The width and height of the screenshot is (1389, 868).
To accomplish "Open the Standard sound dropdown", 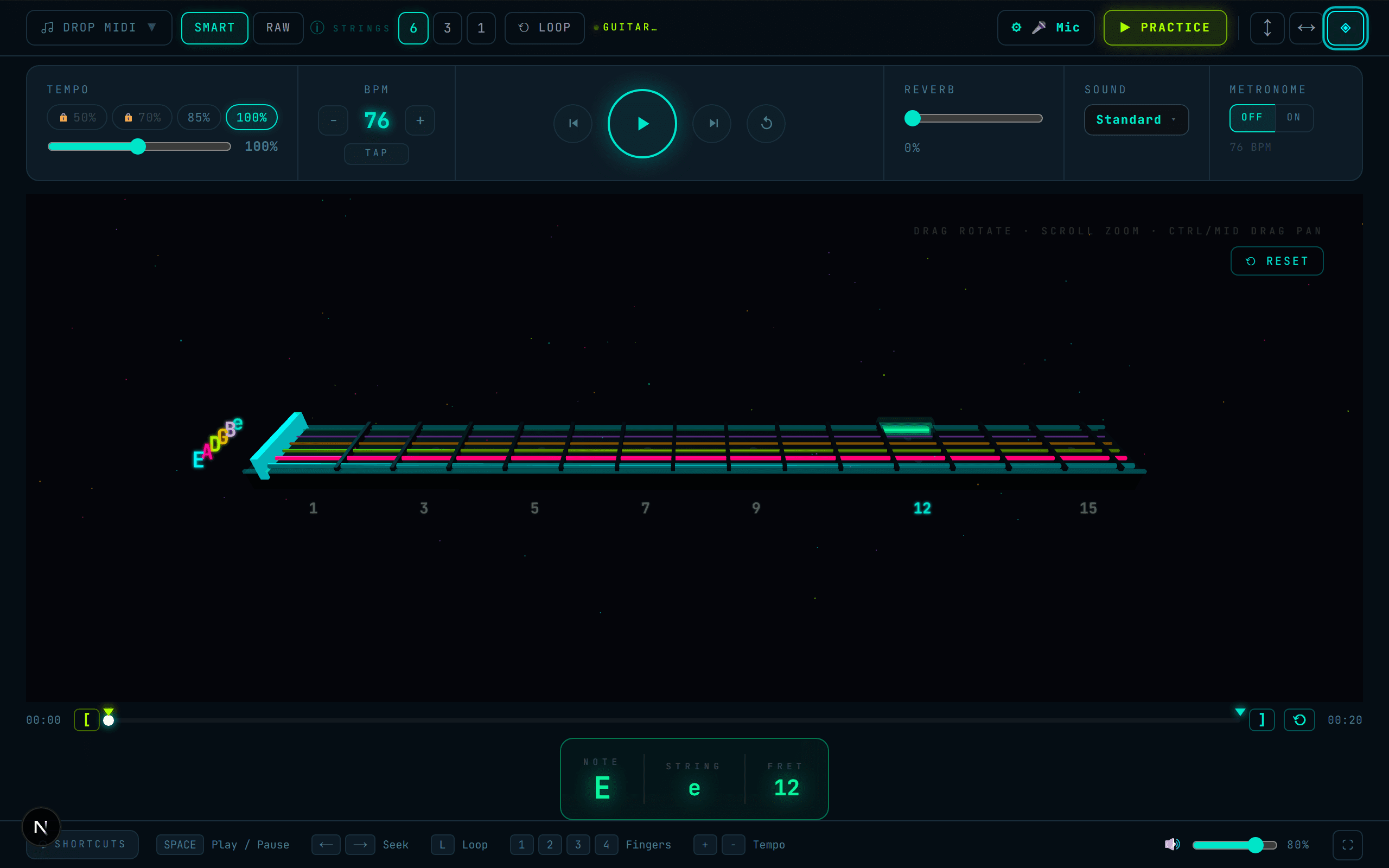I will point(1137,120).
